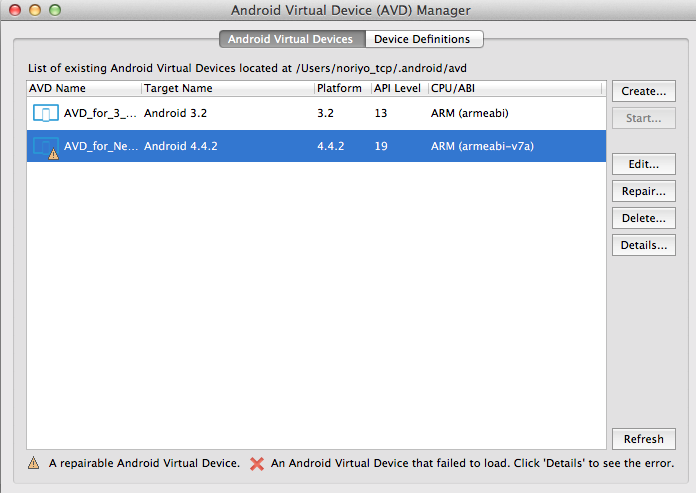Click the red X failed-to-load legend icon
Screen dimensions: 696x493
click(x=257, y=464)
